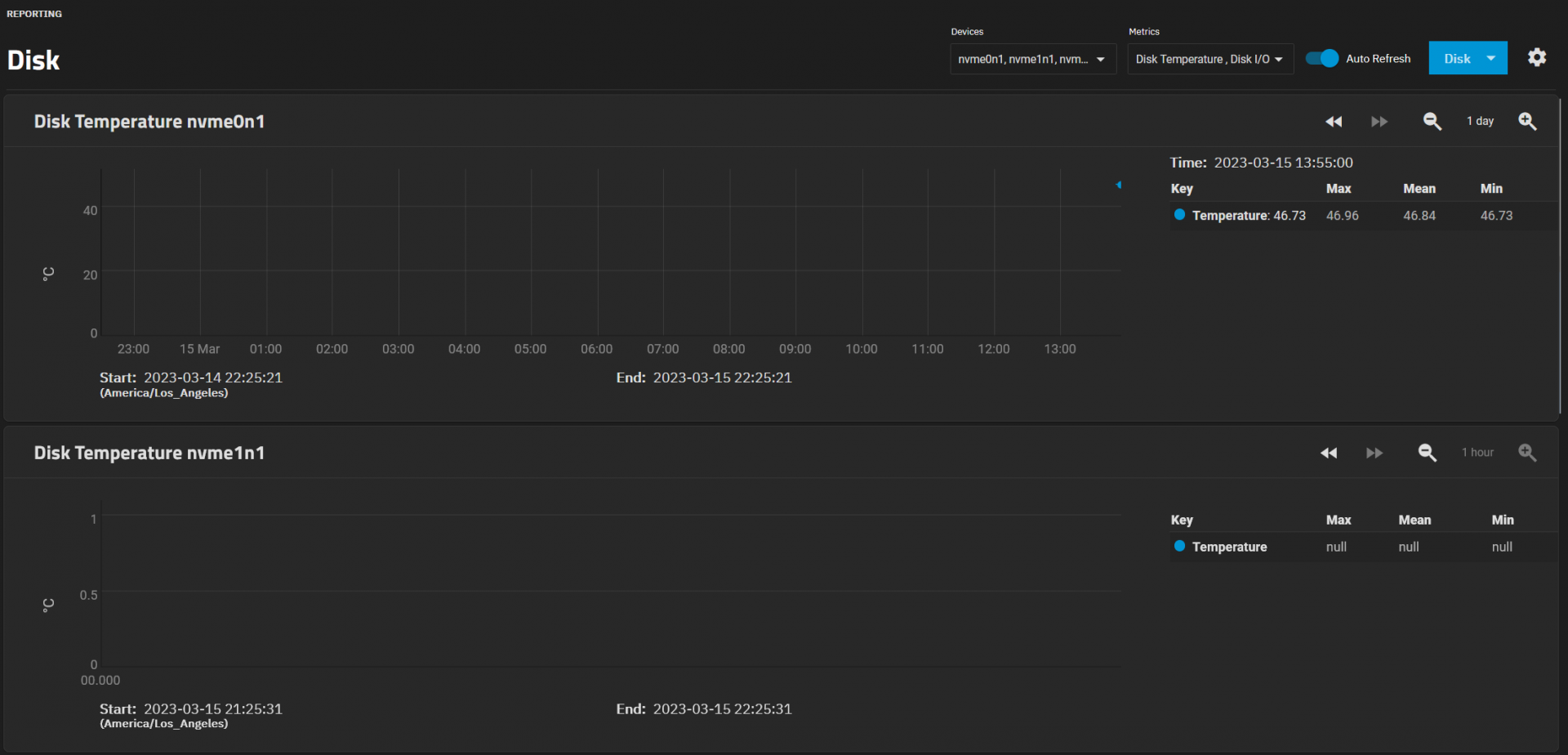The image size is (1568, 755).
Task: Click the '1 day' timeframe label
Action: click(x=1480, y=121)
